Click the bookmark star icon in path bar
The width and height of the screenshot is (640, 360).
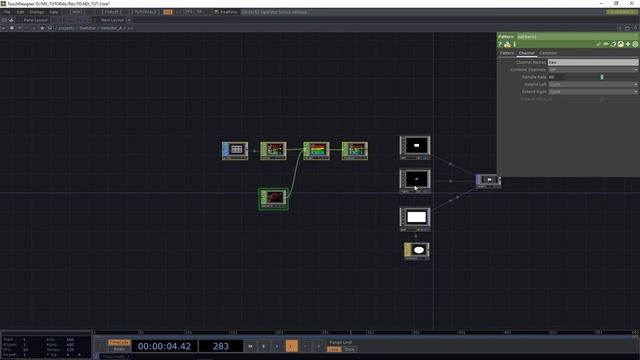click(42, 28)
